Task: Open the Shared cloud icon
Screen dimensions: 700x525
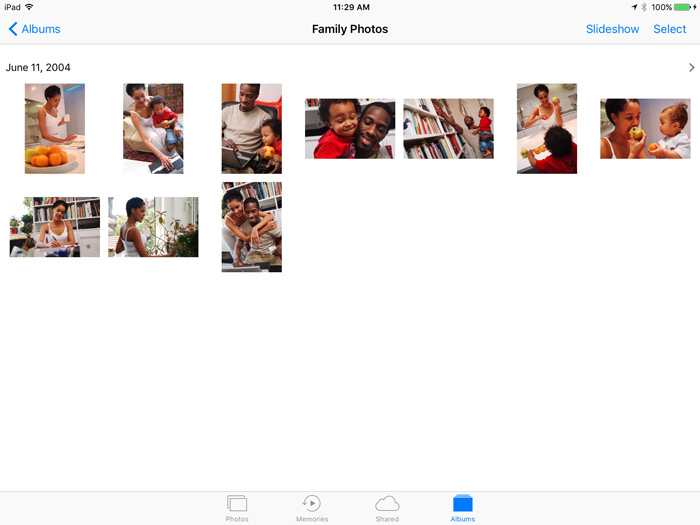Action: click(x=387, y=504)
